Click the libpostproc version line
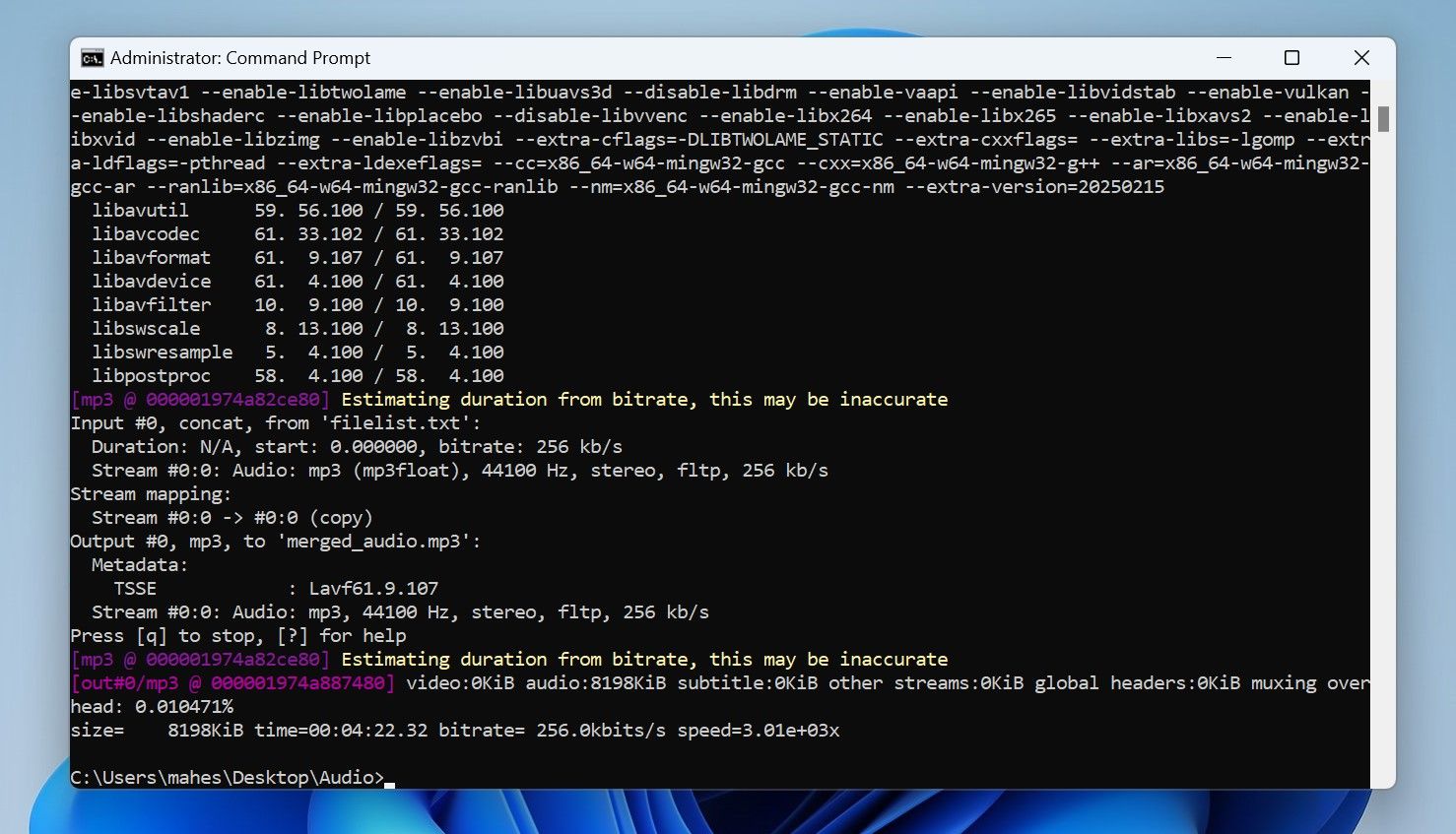The height and width of the screenshot is (834, 1456). point(297,376)
